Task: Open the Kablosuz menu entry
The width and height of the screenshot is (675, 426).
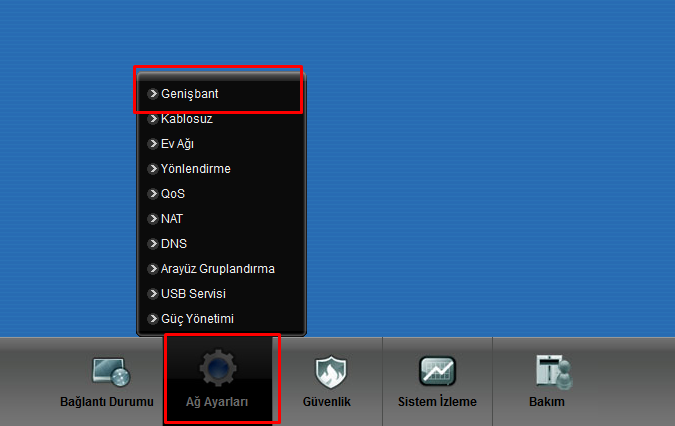Action: click(x=186, y=119)
